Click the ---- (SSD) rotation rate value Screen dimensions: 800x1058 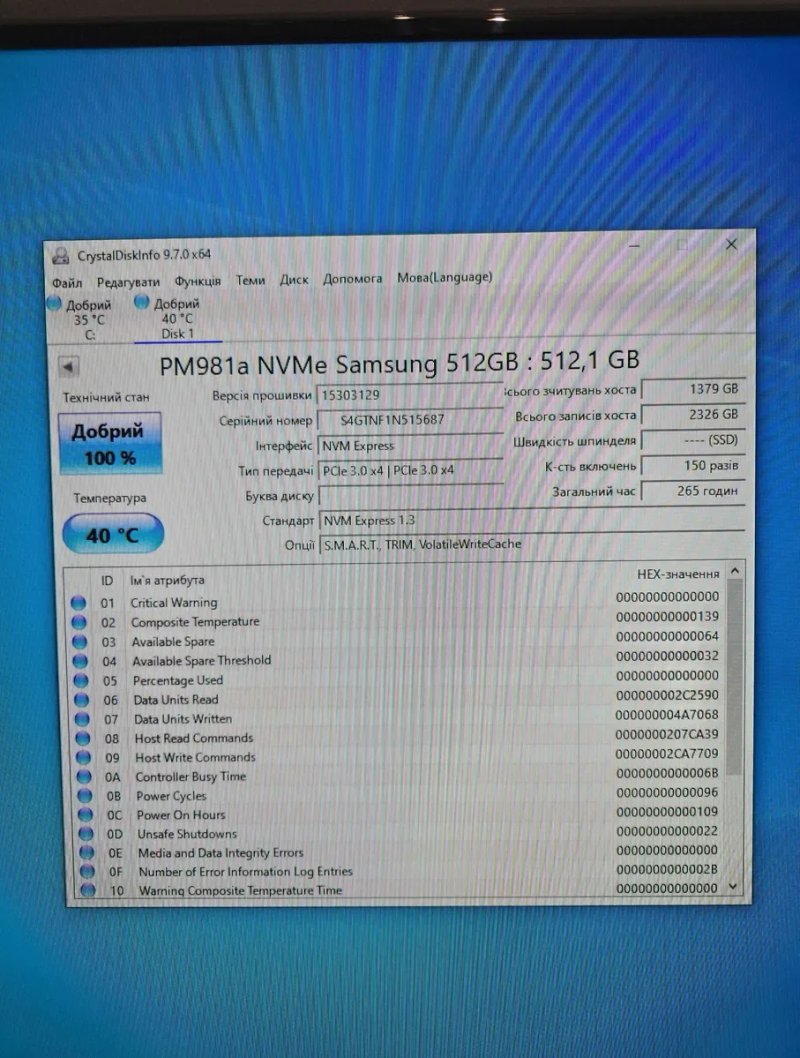tap(693, 440)
